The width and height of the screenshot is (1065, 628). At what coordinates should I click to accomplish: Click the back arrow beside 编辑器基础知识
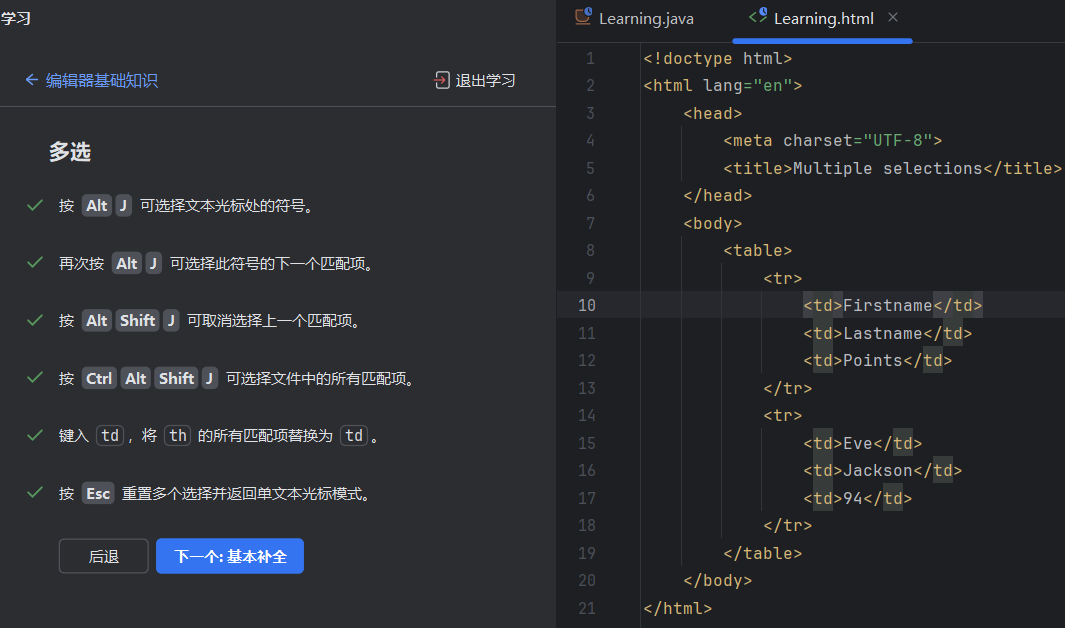pos(31,80)
